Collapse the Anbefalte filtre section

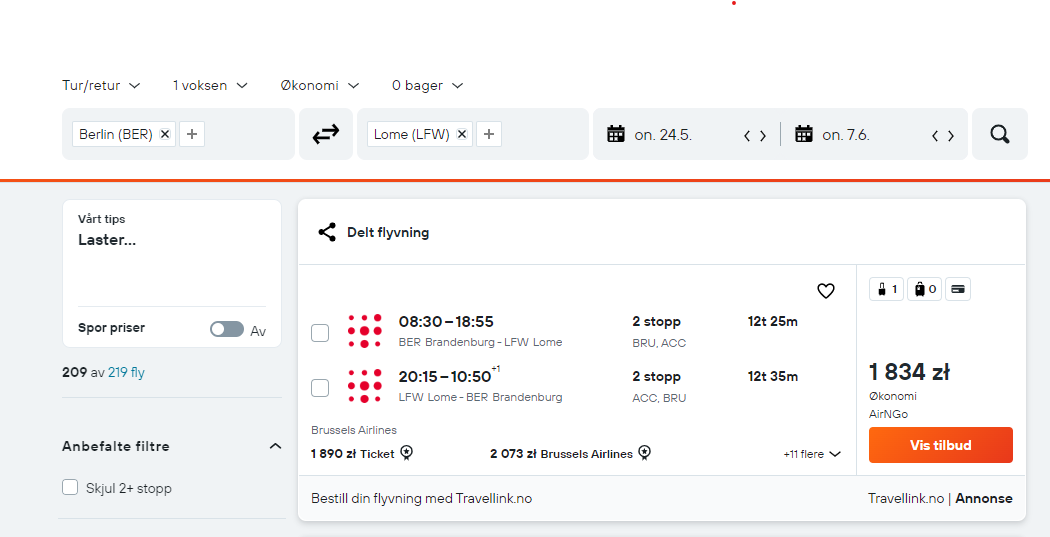click(275, 446)
